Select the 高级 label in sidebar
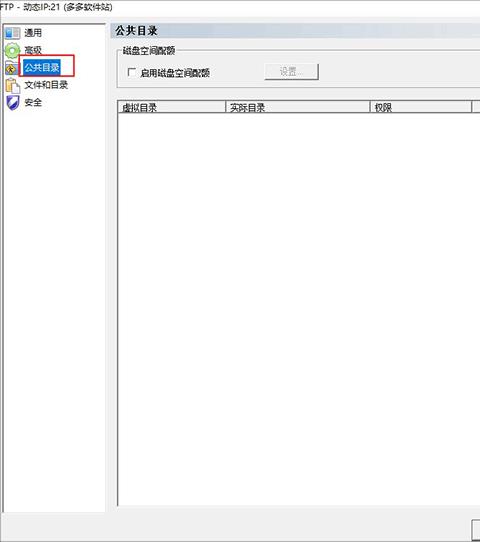 click(x=33, y=50)
